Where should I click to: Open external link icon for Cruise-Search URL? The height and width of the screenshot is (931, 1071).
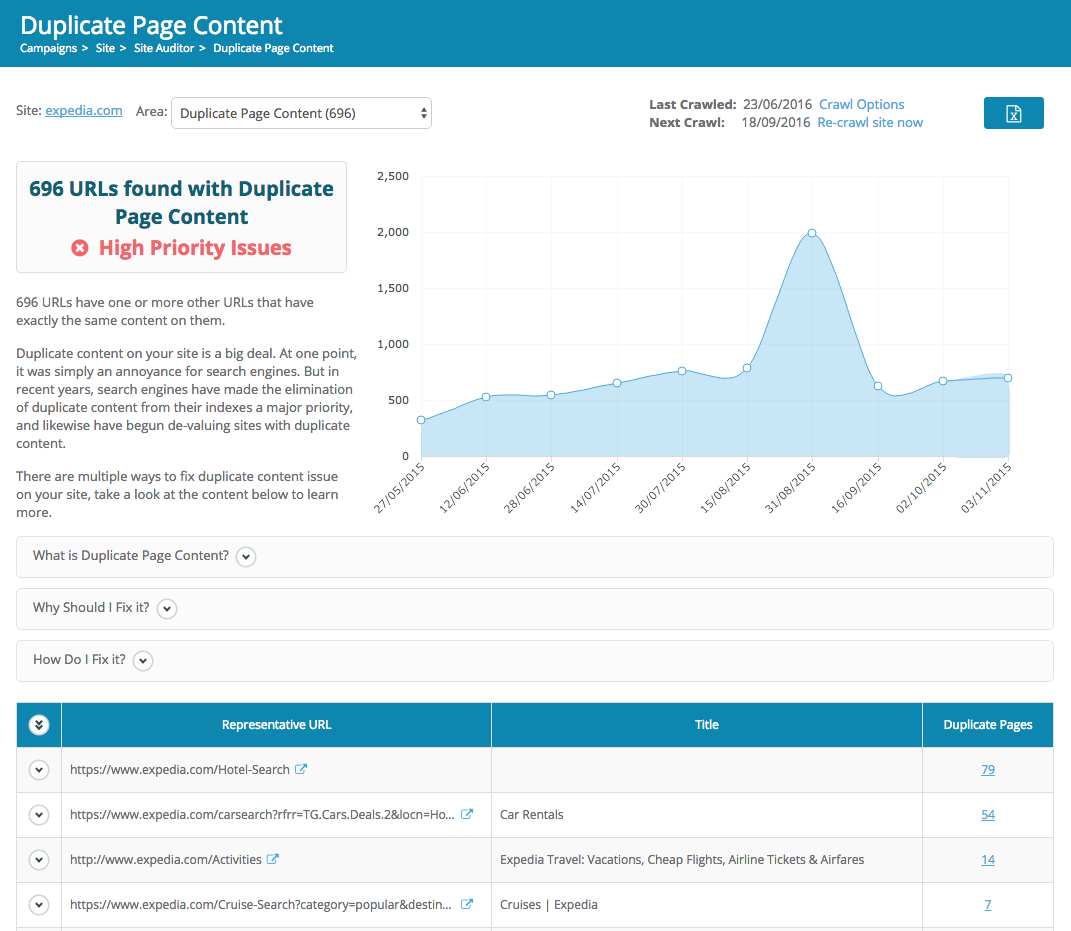[x=466, y=904]
